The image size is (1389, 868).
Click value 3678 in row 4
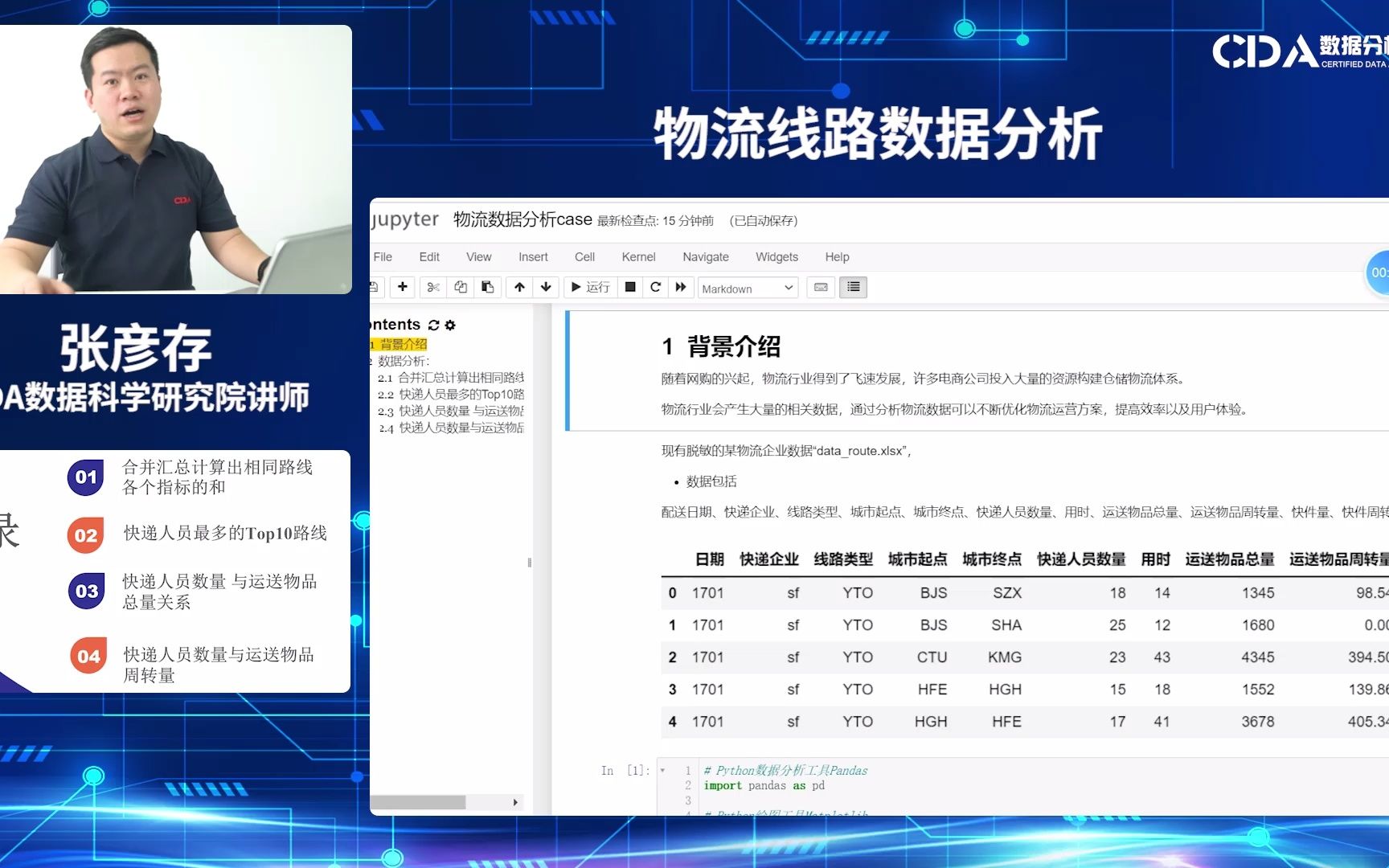point(1258,722)
